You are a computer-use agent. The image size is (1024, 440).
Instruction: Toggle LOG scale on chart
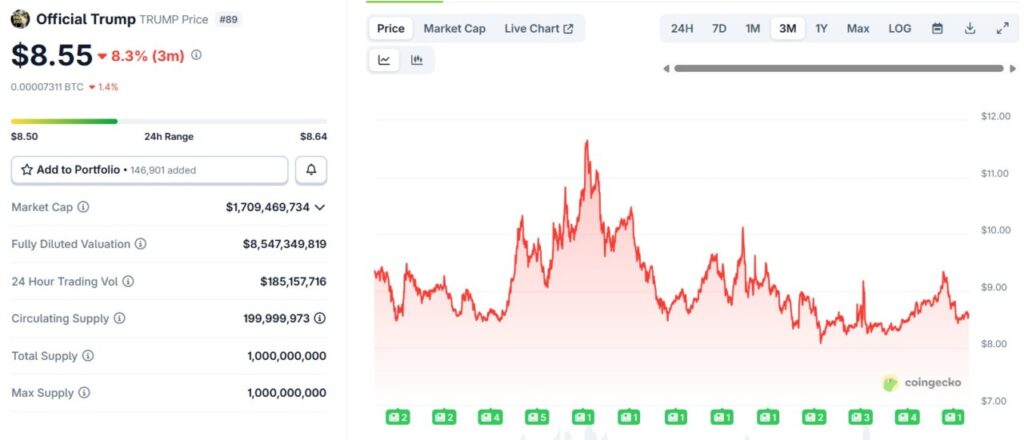pyautogui.click(x=900, y=29)
